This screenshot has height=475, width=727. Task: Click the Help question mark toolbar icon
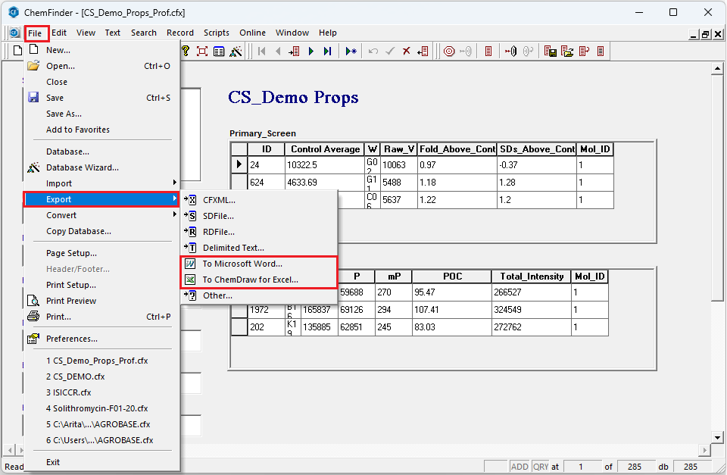coord(185,51)
